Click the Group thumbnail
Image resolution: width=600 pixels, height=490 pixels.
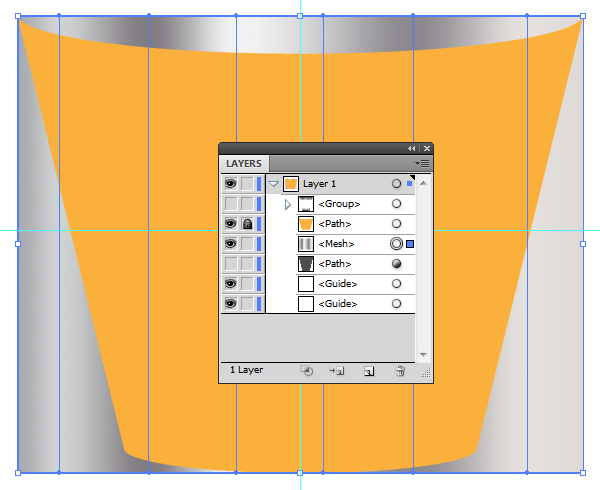tap(306, 204)
